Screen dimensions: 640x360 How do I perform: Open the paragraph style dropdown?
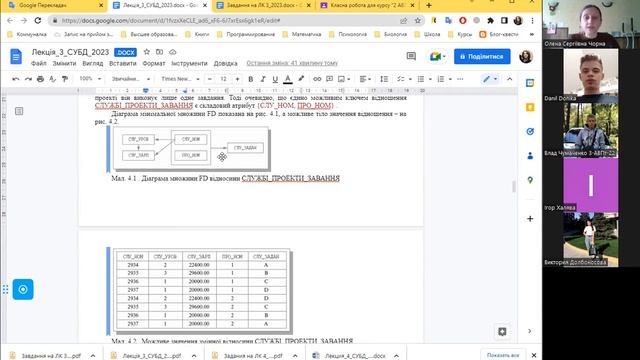131,79
